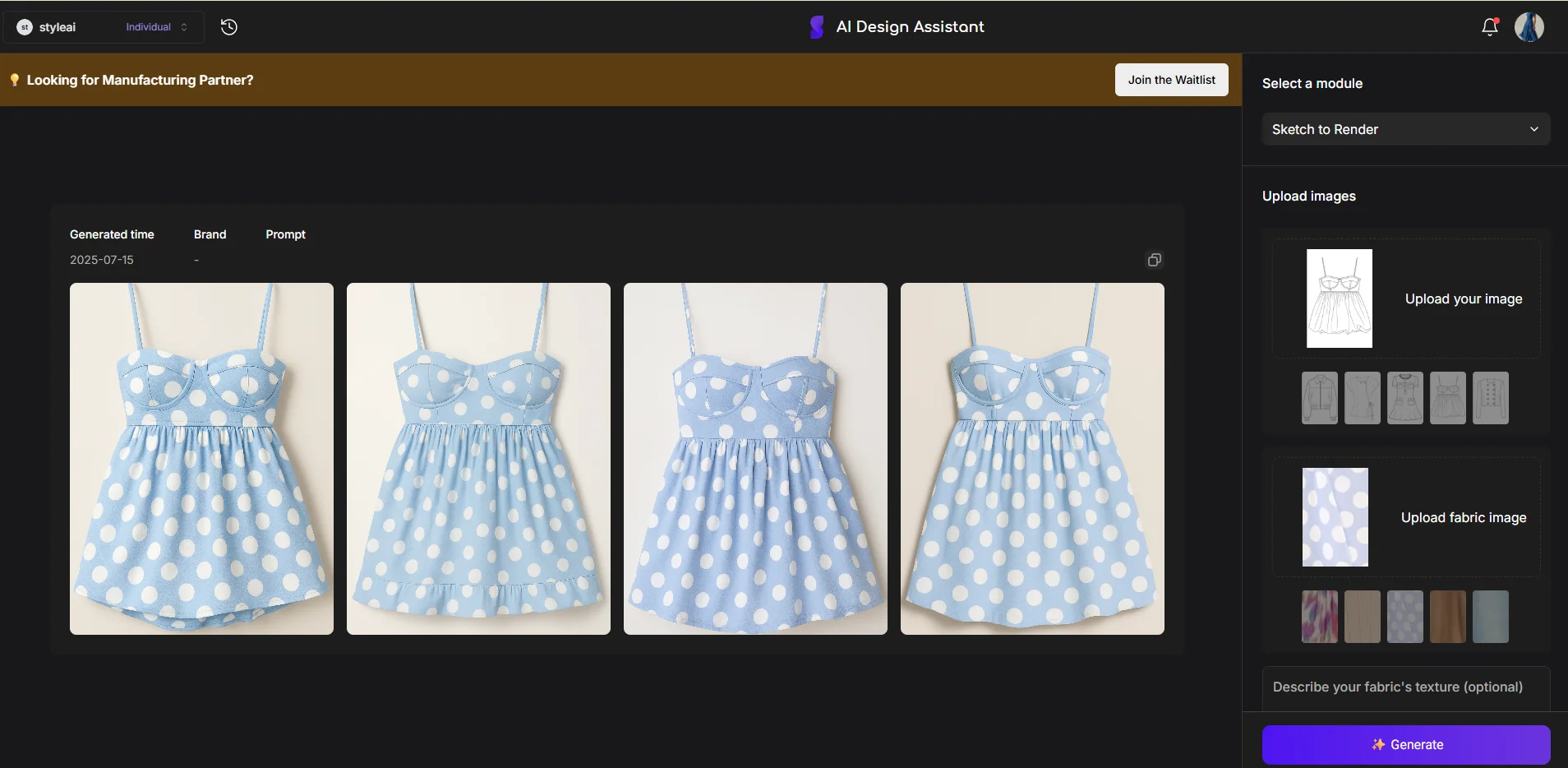Select the double-breasted jacket sketch sample
Viewport: 1568px width, 768px height.
[x=1490, y=398]
